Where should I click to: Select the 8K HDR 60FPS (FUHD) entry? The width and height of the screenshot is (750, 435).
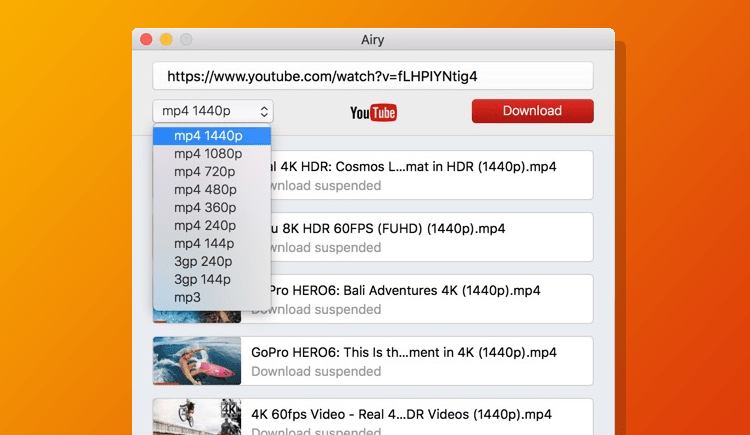pos(432,237)
